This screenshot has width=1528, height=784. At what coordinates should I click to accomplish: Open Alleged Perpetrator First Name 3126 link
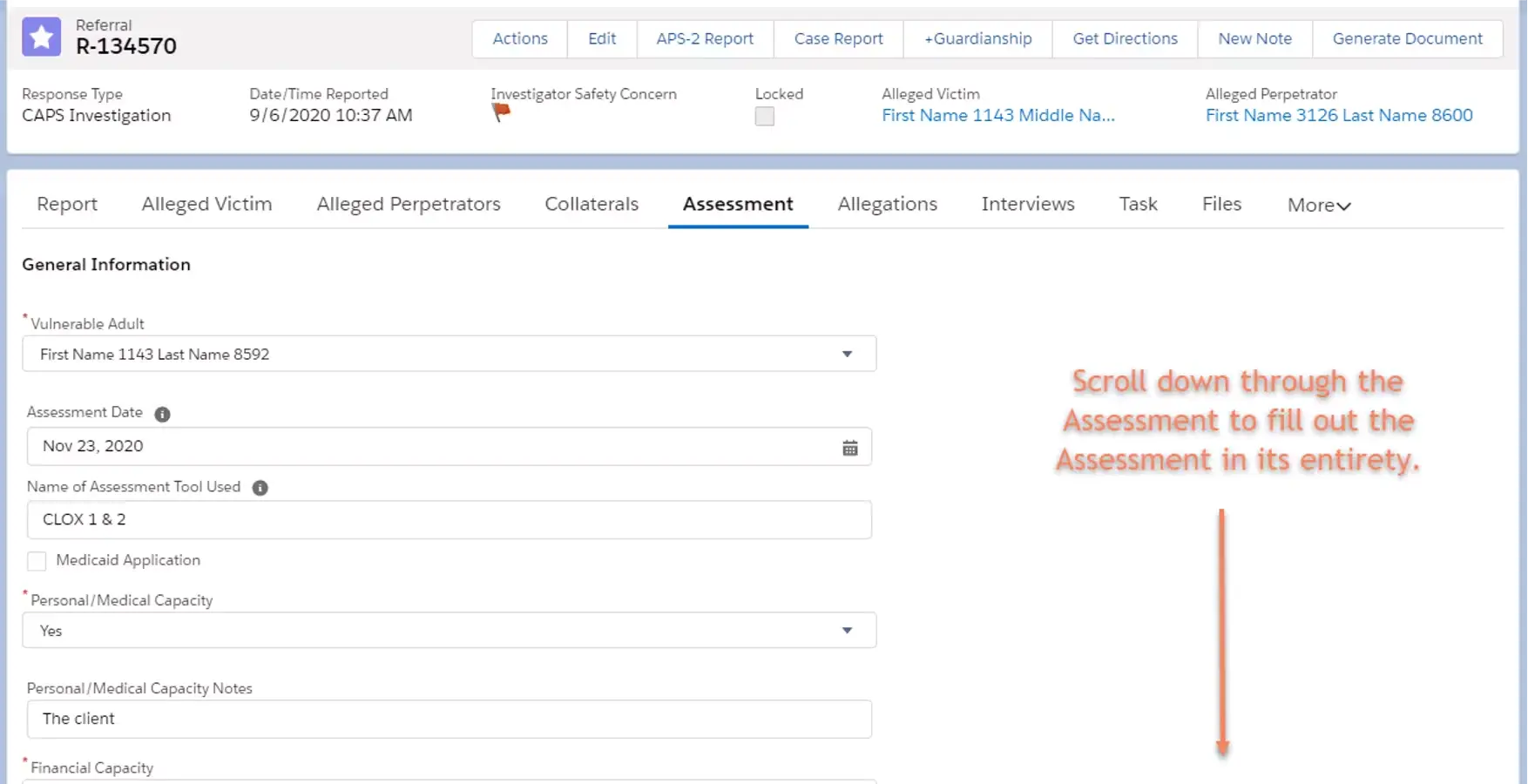1339,115
